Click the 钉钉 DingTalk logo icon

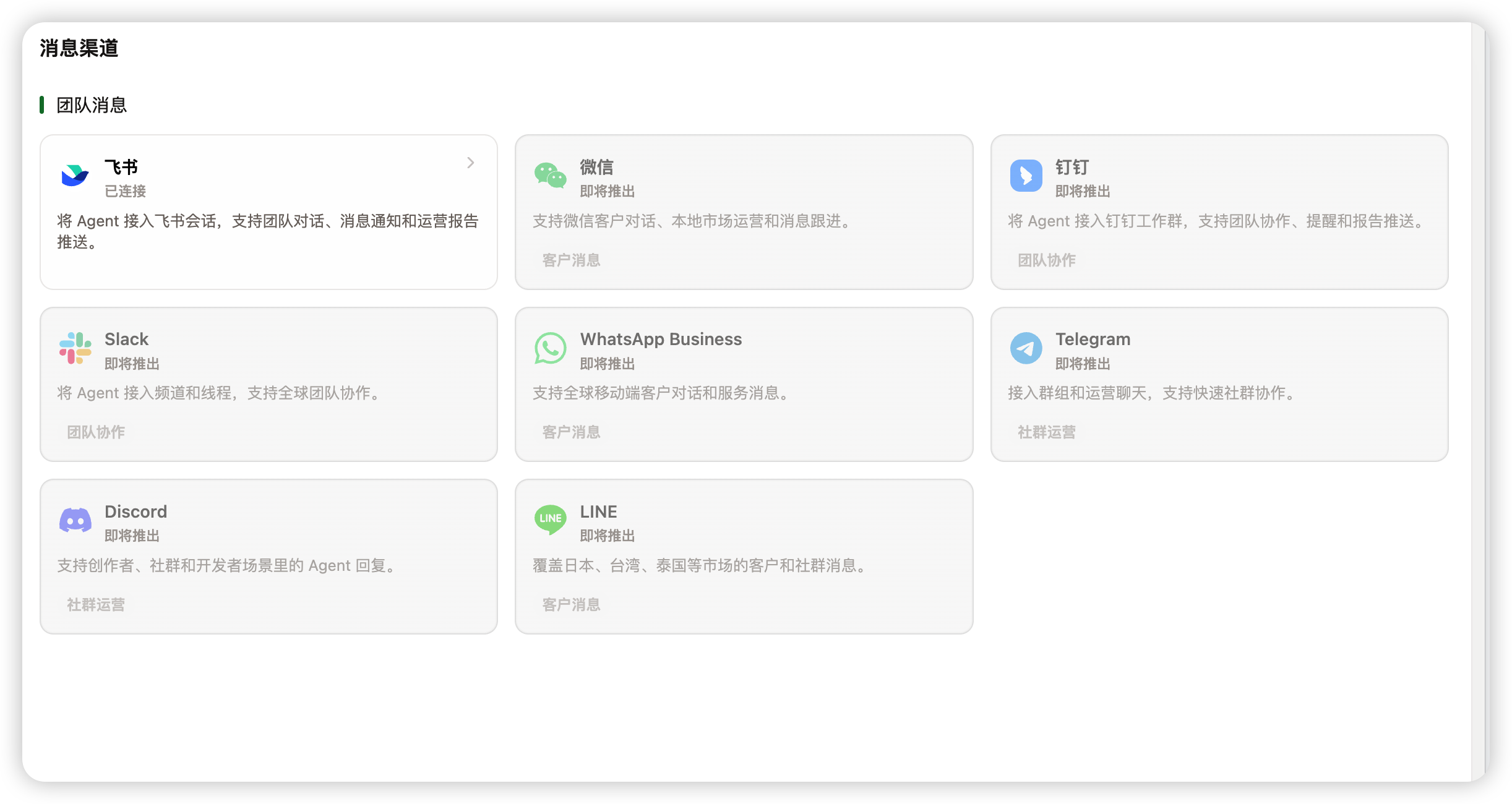pos(1026,176)
